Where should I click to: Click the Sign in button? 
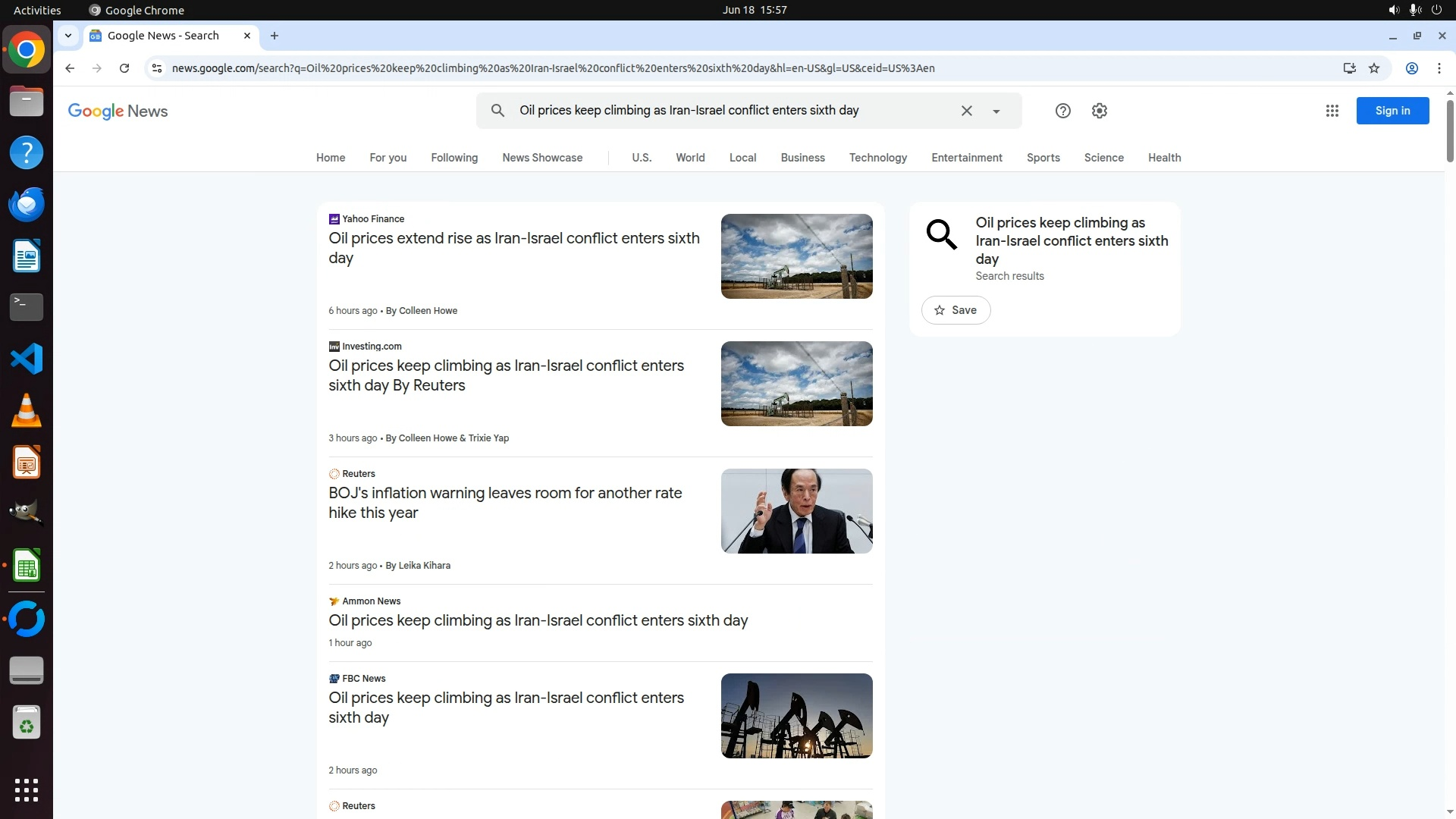point(1392,111)
